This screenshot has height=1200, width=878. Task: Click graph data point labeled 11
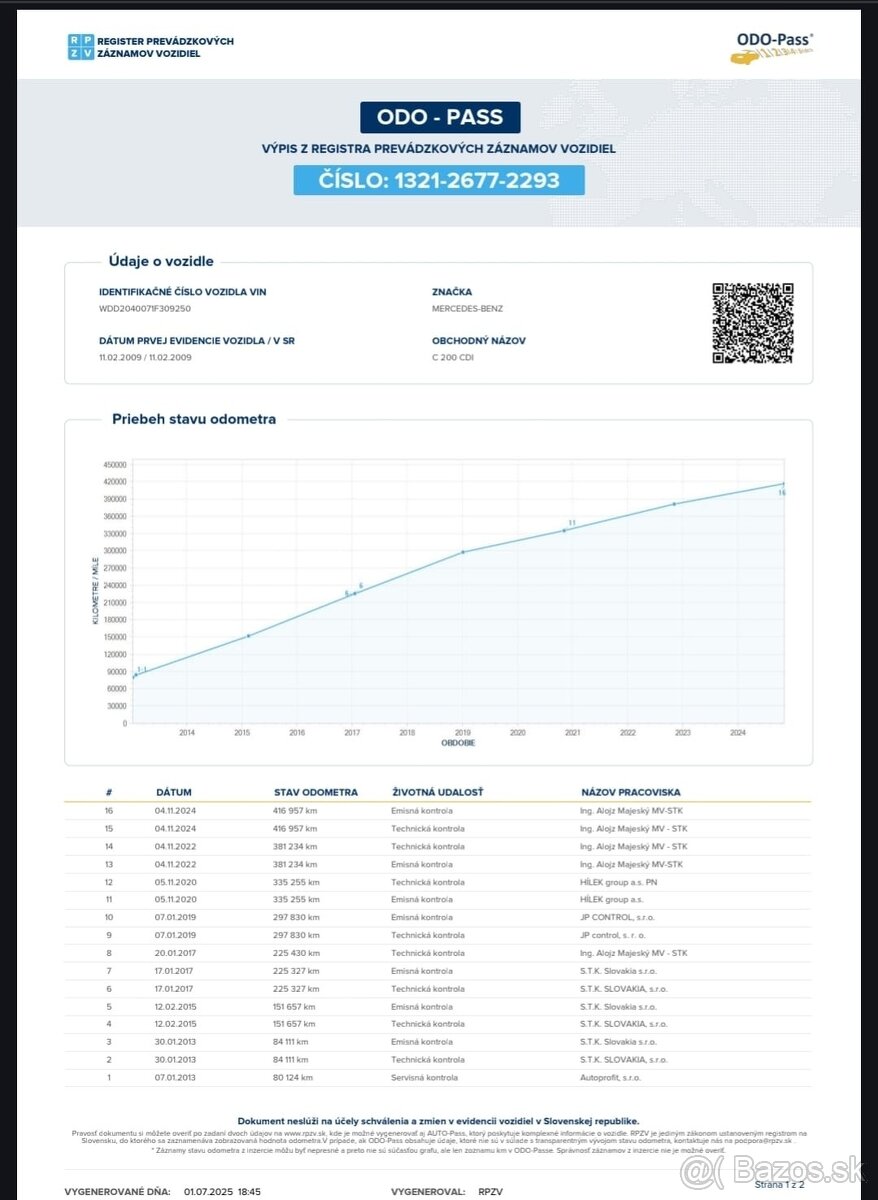coord(565,529)
